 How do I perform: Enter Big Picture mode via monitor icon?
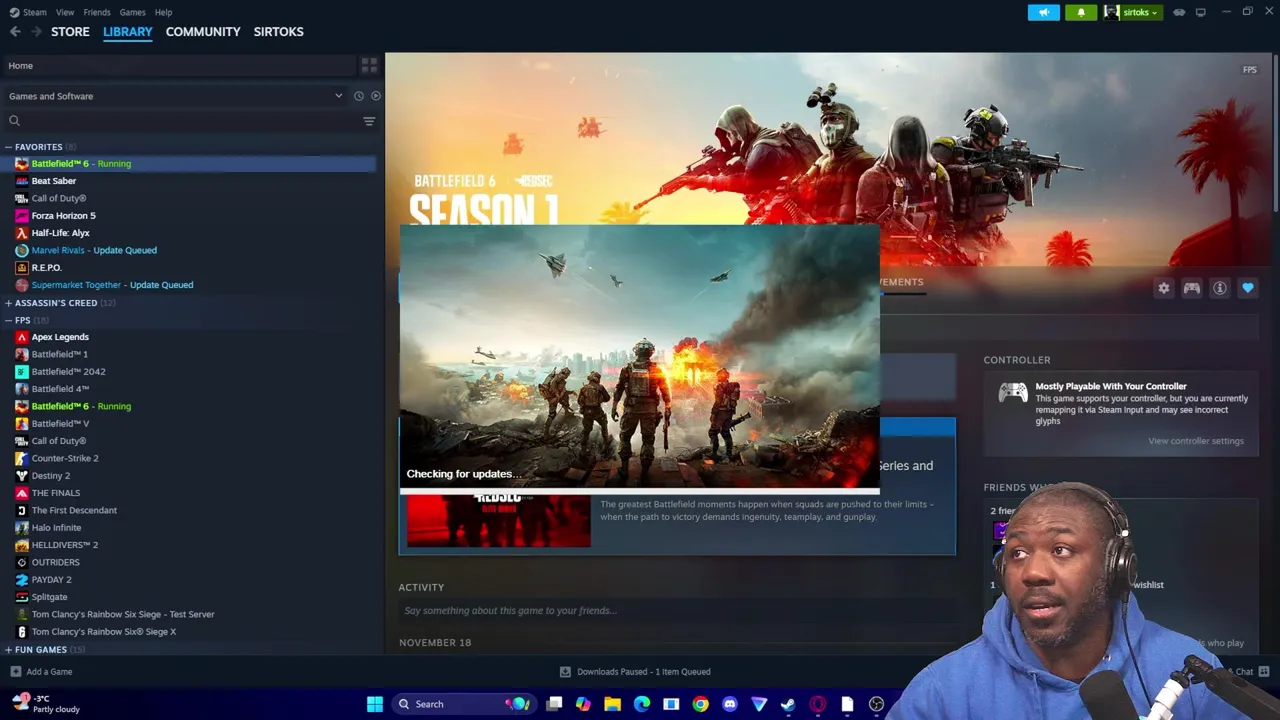click(1200, 12)
